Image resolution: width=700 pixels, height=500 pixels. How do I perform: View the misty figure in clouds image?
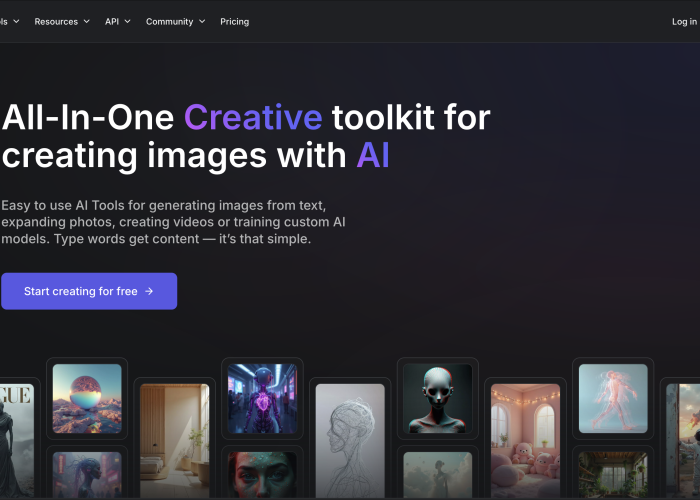(438, 475)
